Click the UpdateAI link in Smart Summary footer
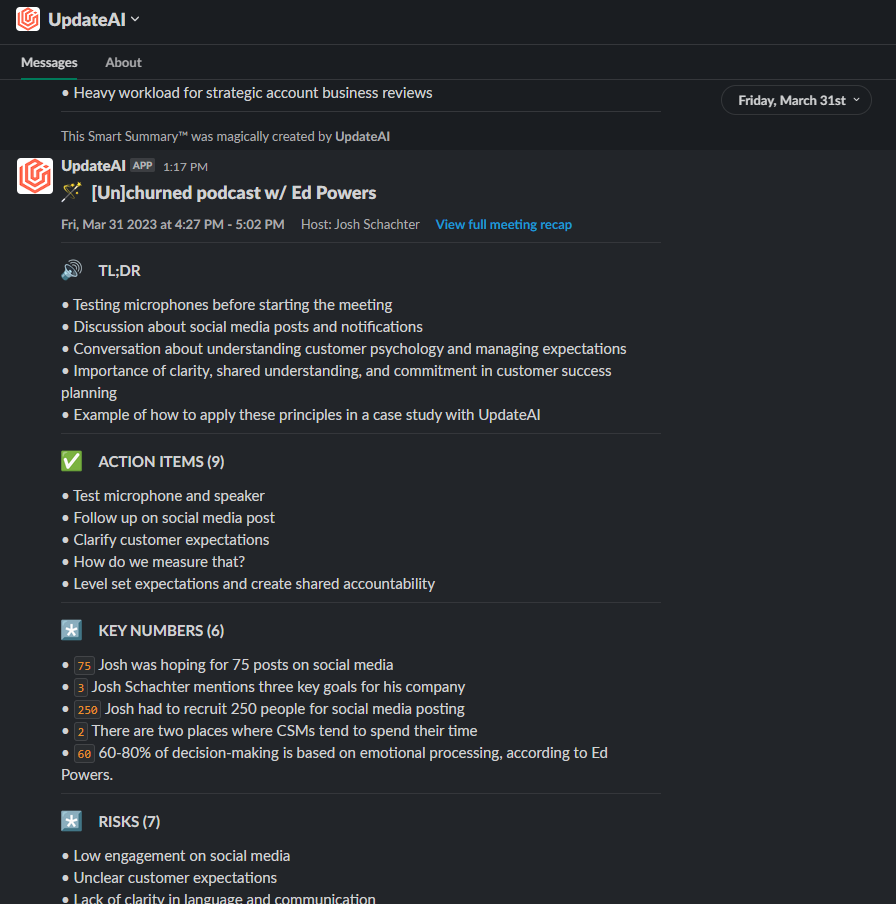 click(x=362, y=137)
